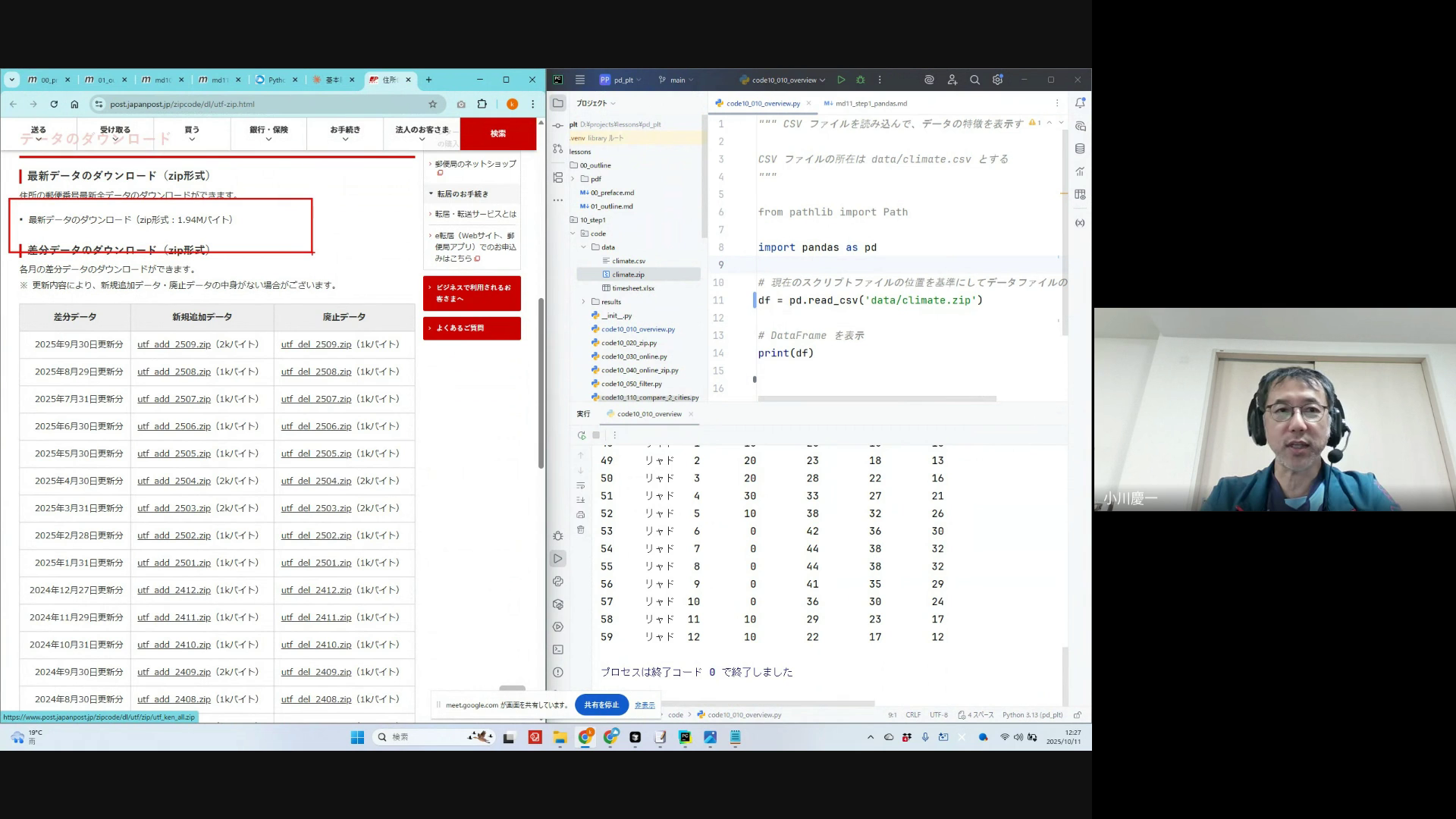Viewport: 1456px width, 819px height.
Task: Click the 共有を停止 button
Action: pos(601,704)
